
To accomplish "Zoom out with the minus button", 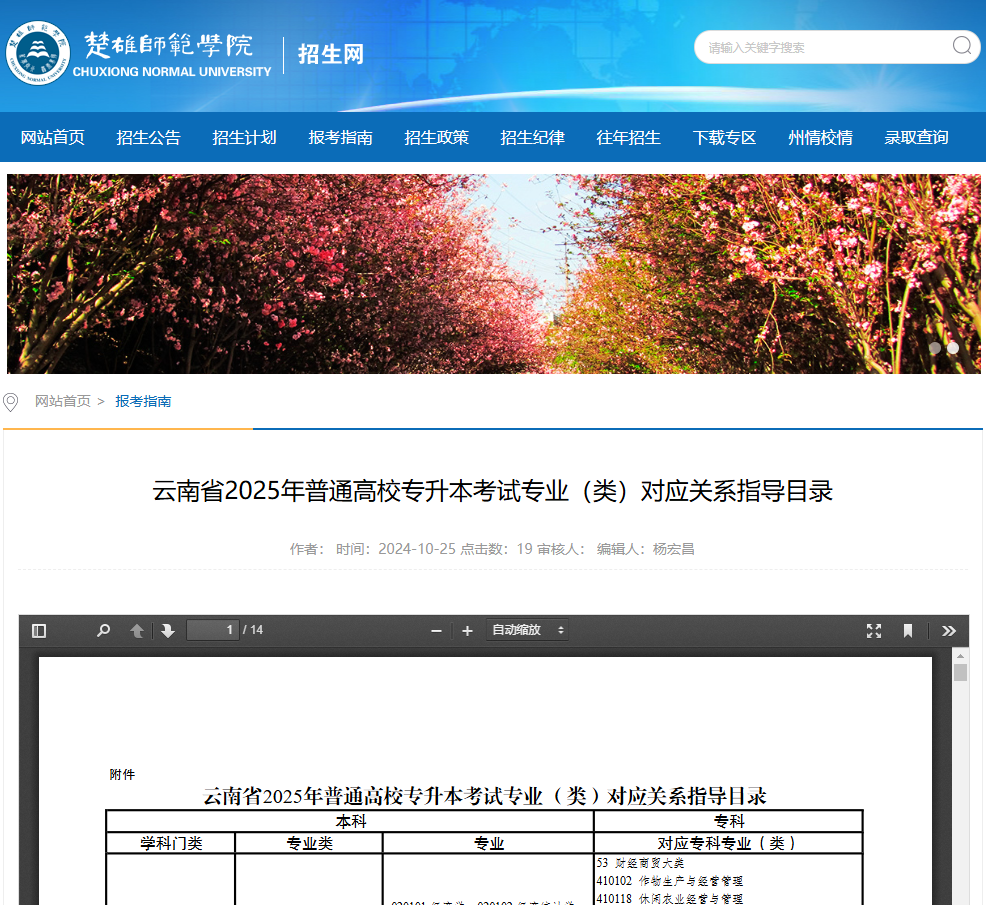I will [436, 630].
